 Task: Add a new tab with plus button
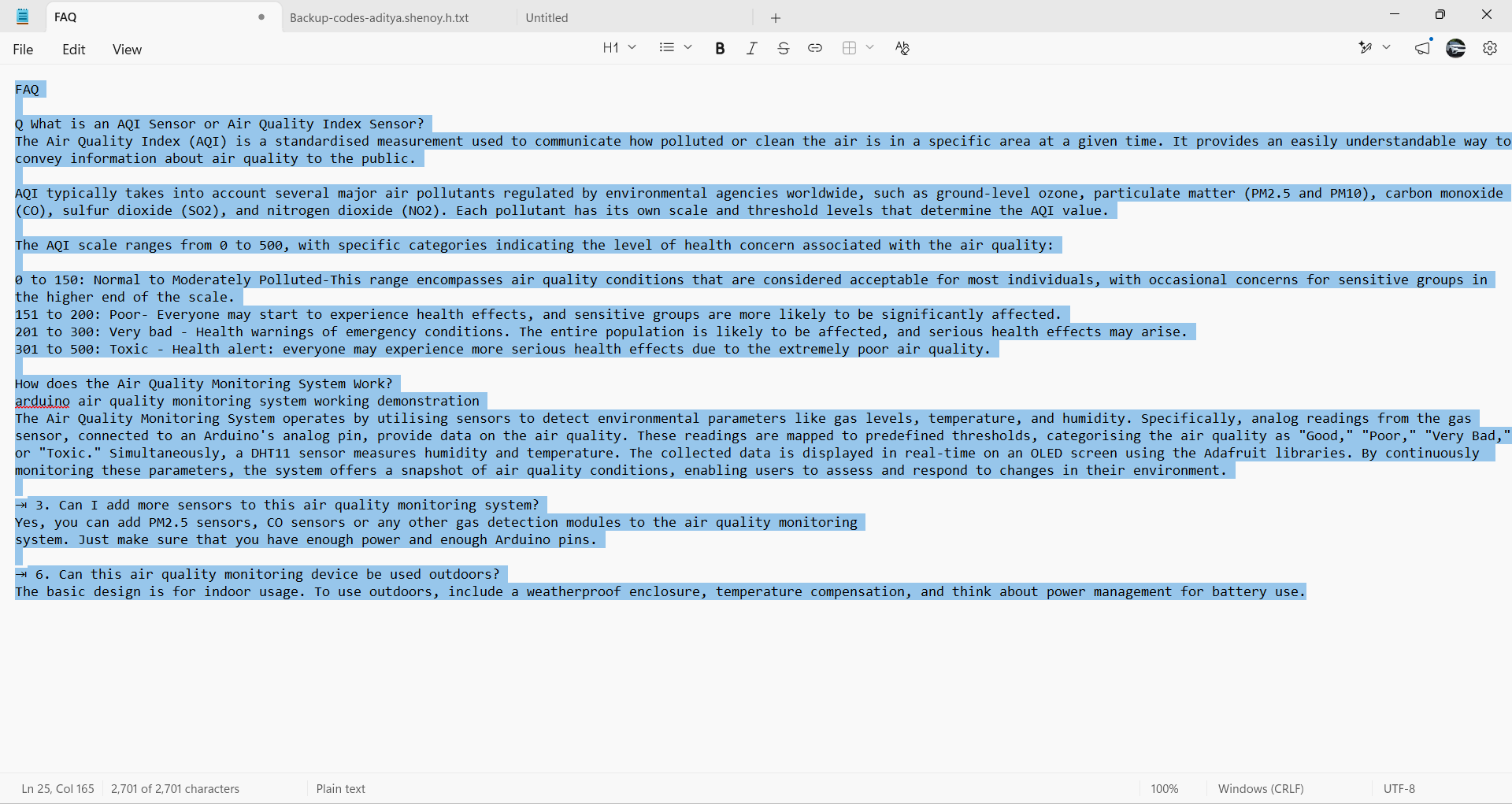pos(776,17)
